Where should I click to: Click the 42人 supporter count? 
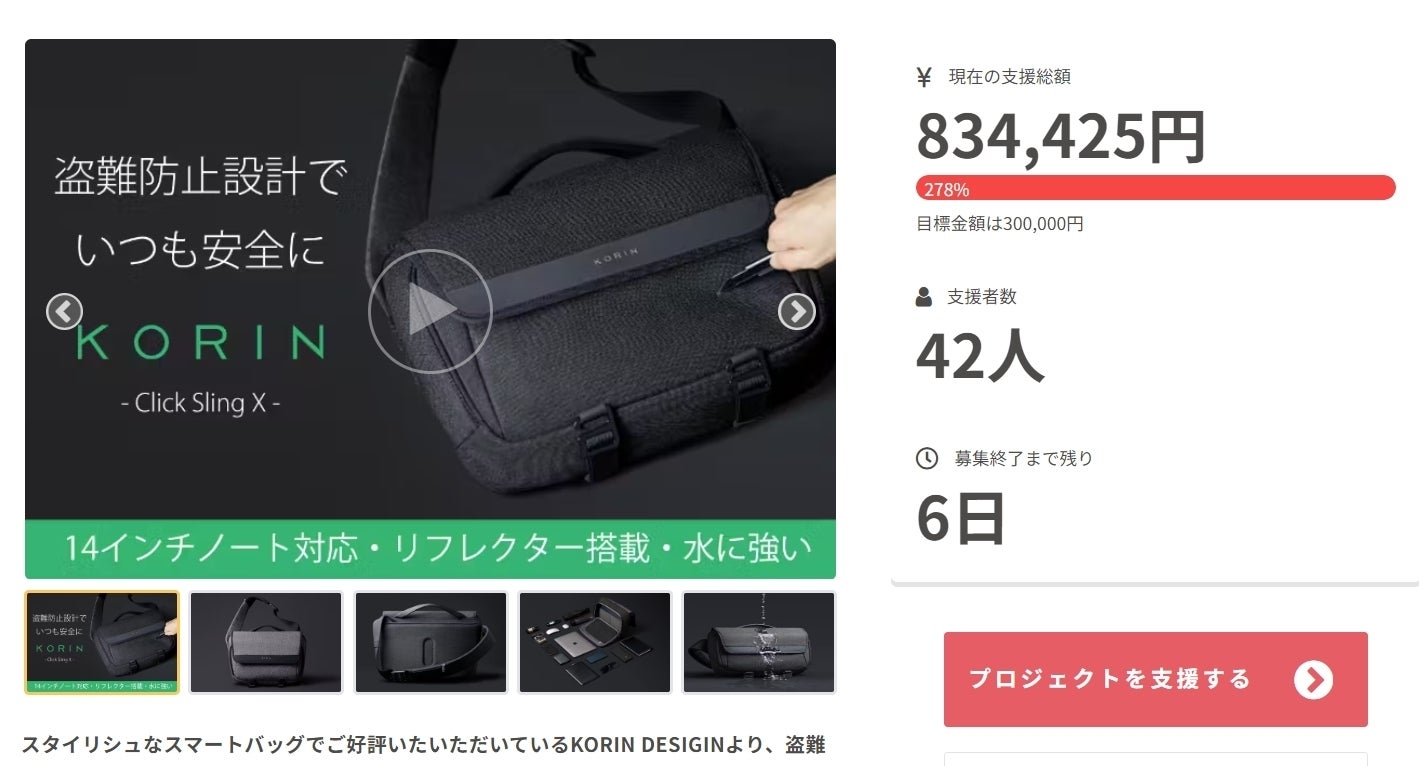tap(980, 356)
